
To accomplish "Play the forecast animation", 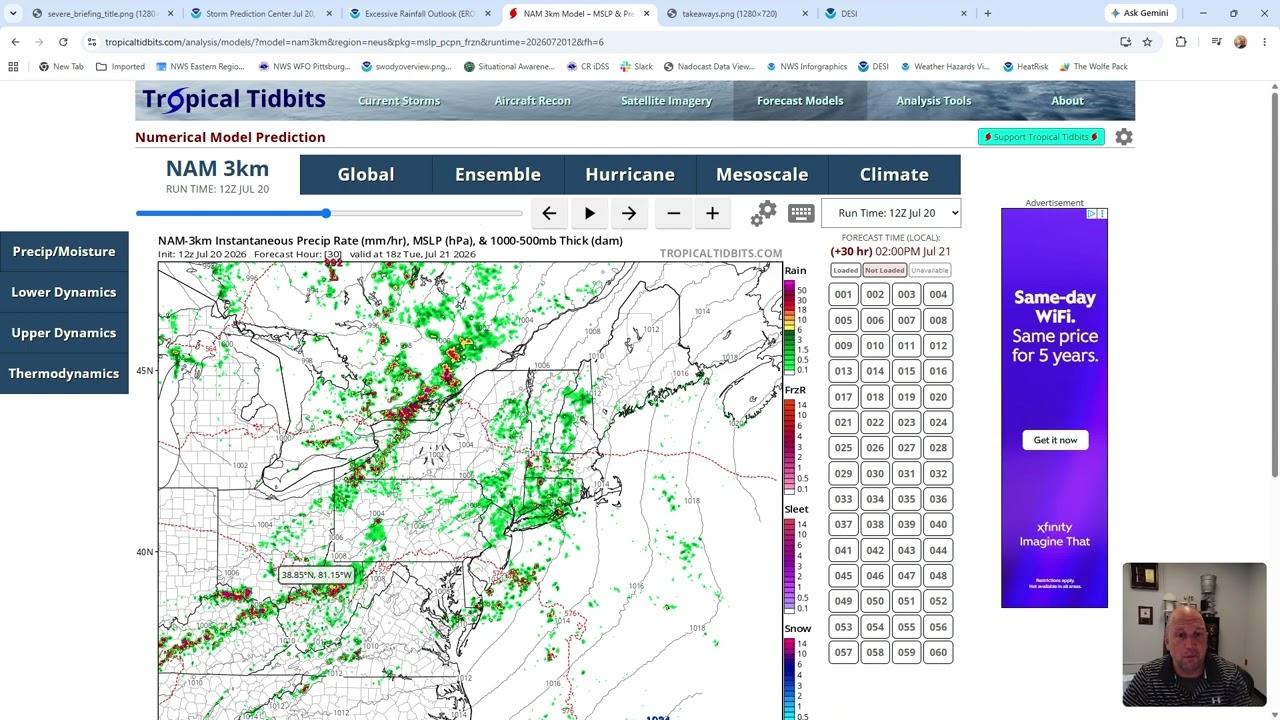I will pyautogui.click(x=590, y=213).
